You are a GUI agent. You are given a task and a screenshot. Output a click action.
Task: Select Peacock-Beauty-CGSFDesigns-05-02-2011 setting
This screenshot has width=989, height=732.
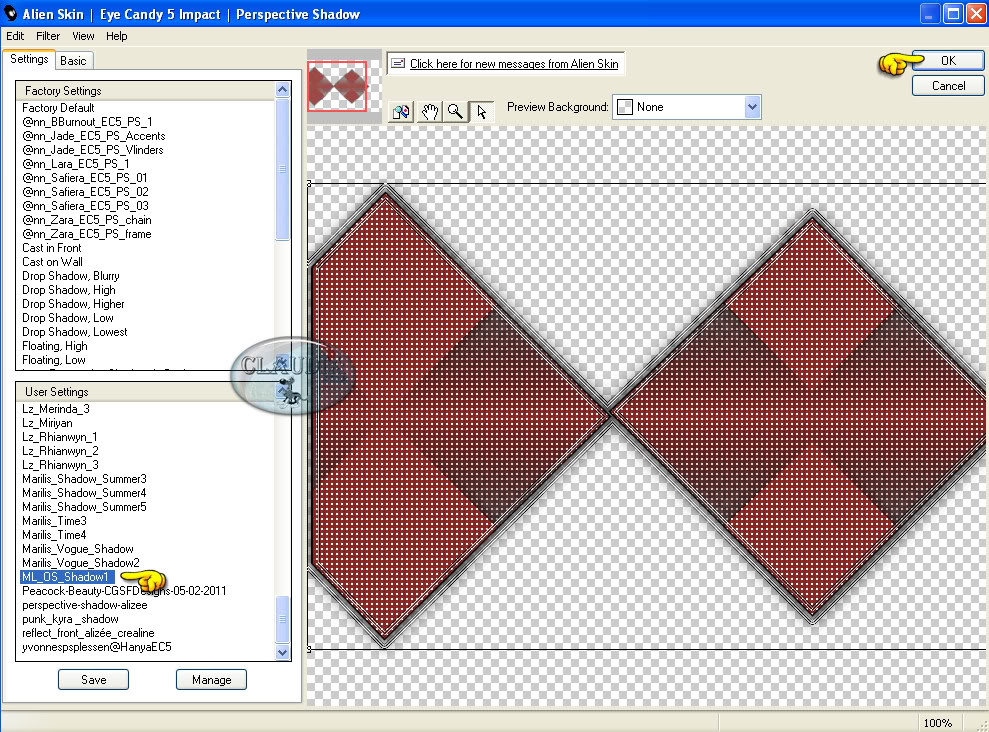coord(124,591)
